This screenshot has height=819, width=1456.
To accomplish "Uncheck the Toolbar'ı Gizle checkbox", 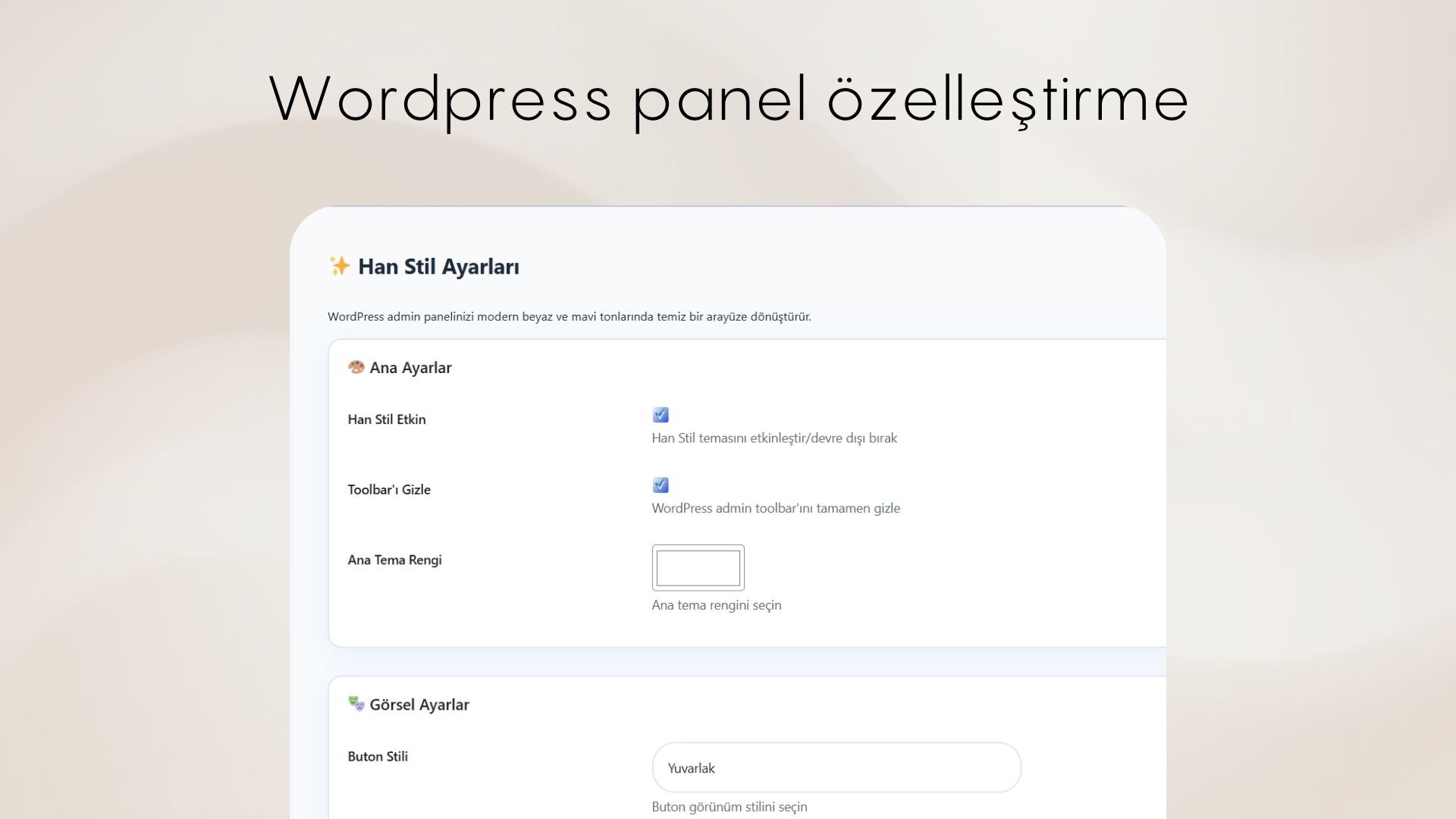I will [661, 485].
